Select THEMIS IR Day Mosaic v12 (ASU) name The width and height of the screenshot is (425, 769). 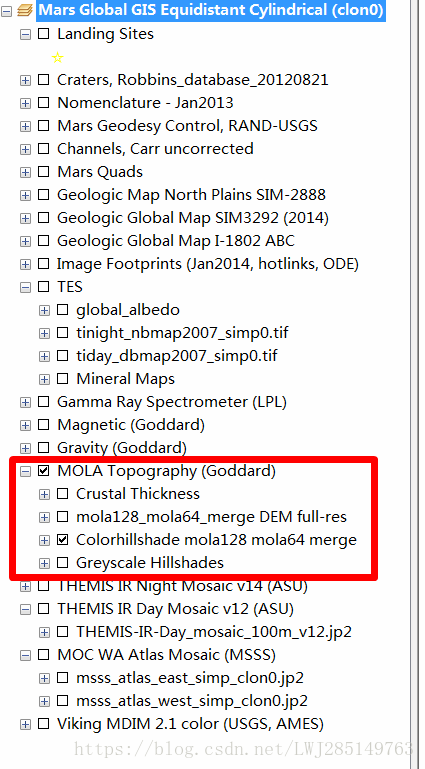pos(175,610)
